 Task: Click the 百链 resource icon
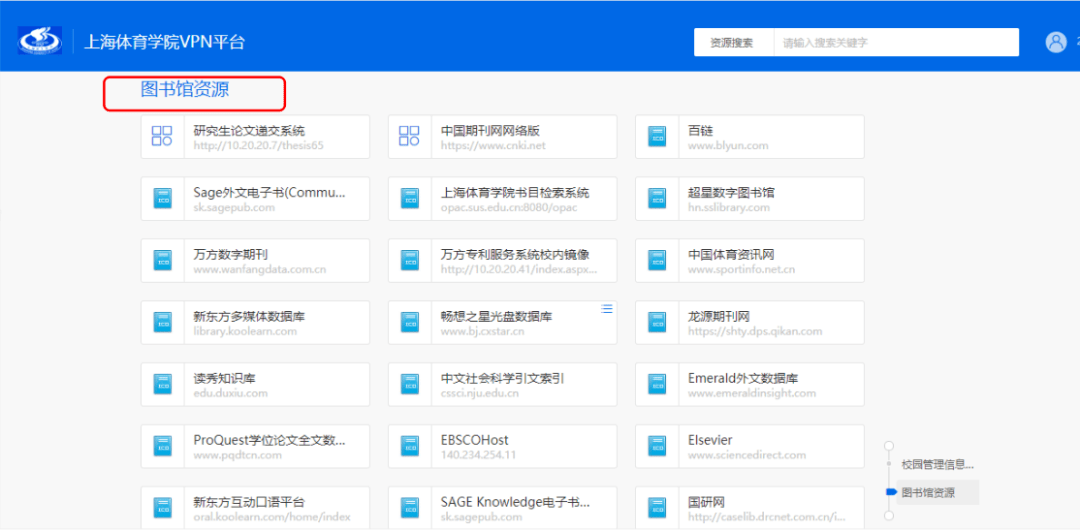point(657,136)
